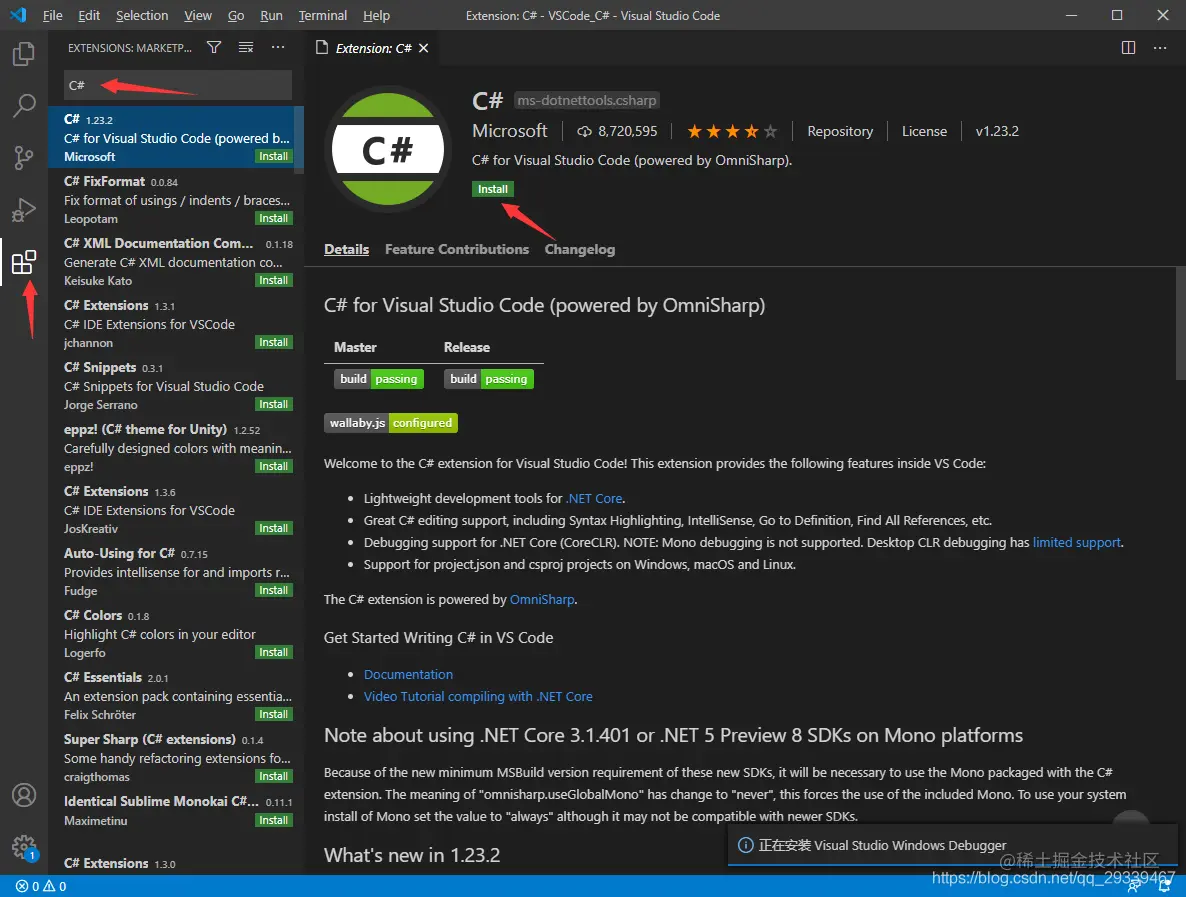Install Auto-Using for C# extension
Screen dimensions: 1186x897
pos(273,591)
